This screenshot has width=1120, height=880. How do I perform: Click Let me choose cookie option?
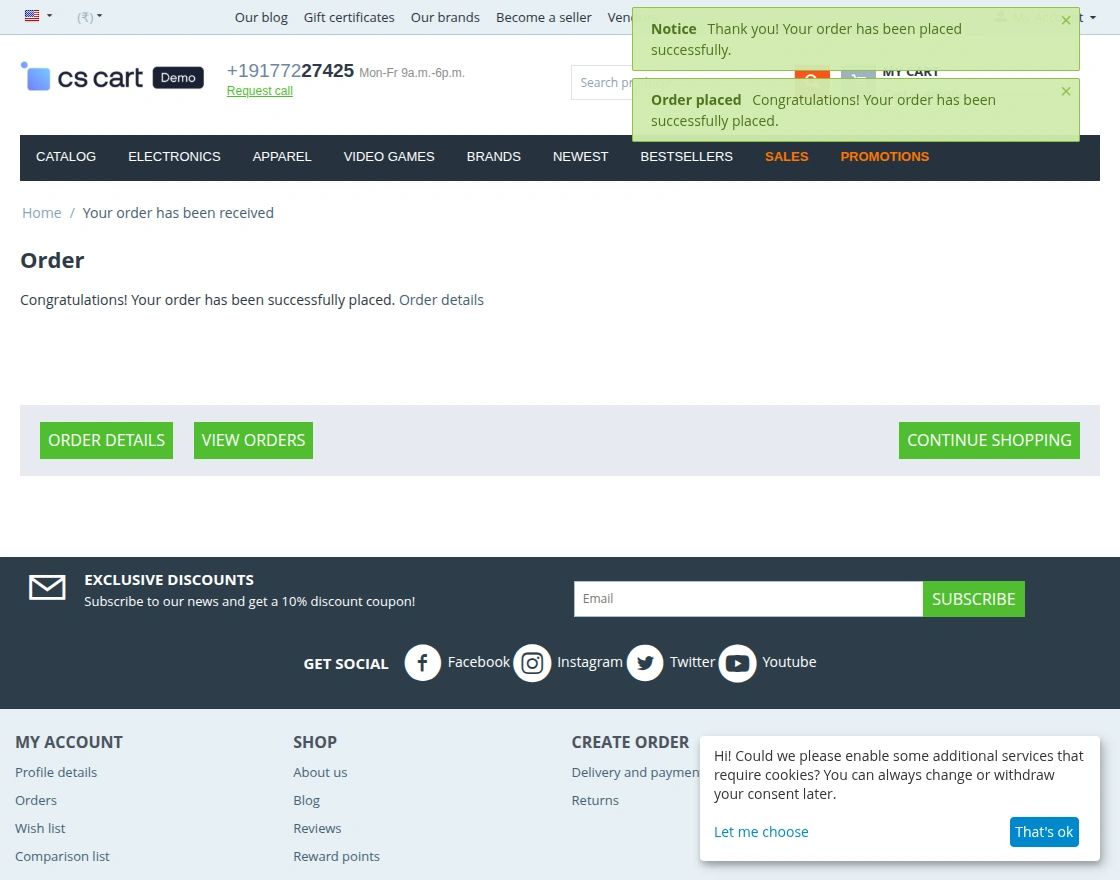(761, 831)
